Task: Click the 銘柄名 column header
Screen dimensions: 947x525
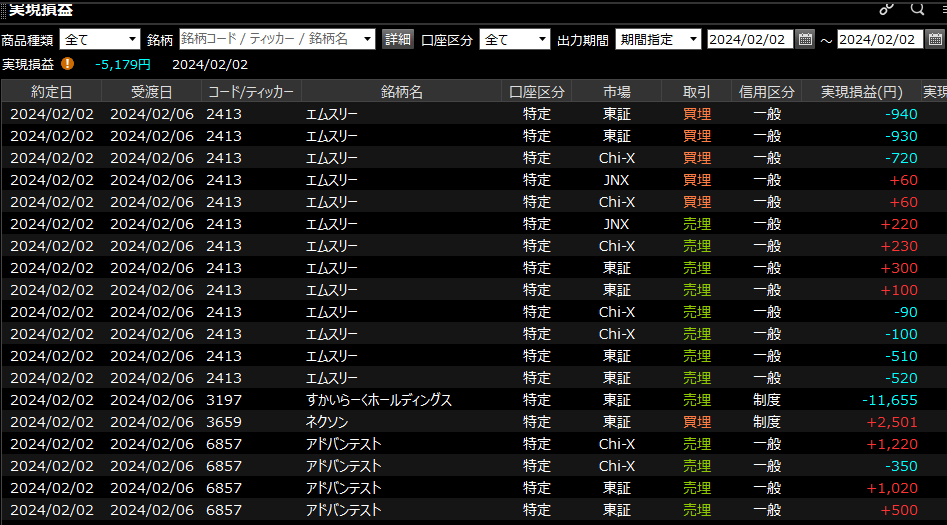Action: (x=402, y=92)
